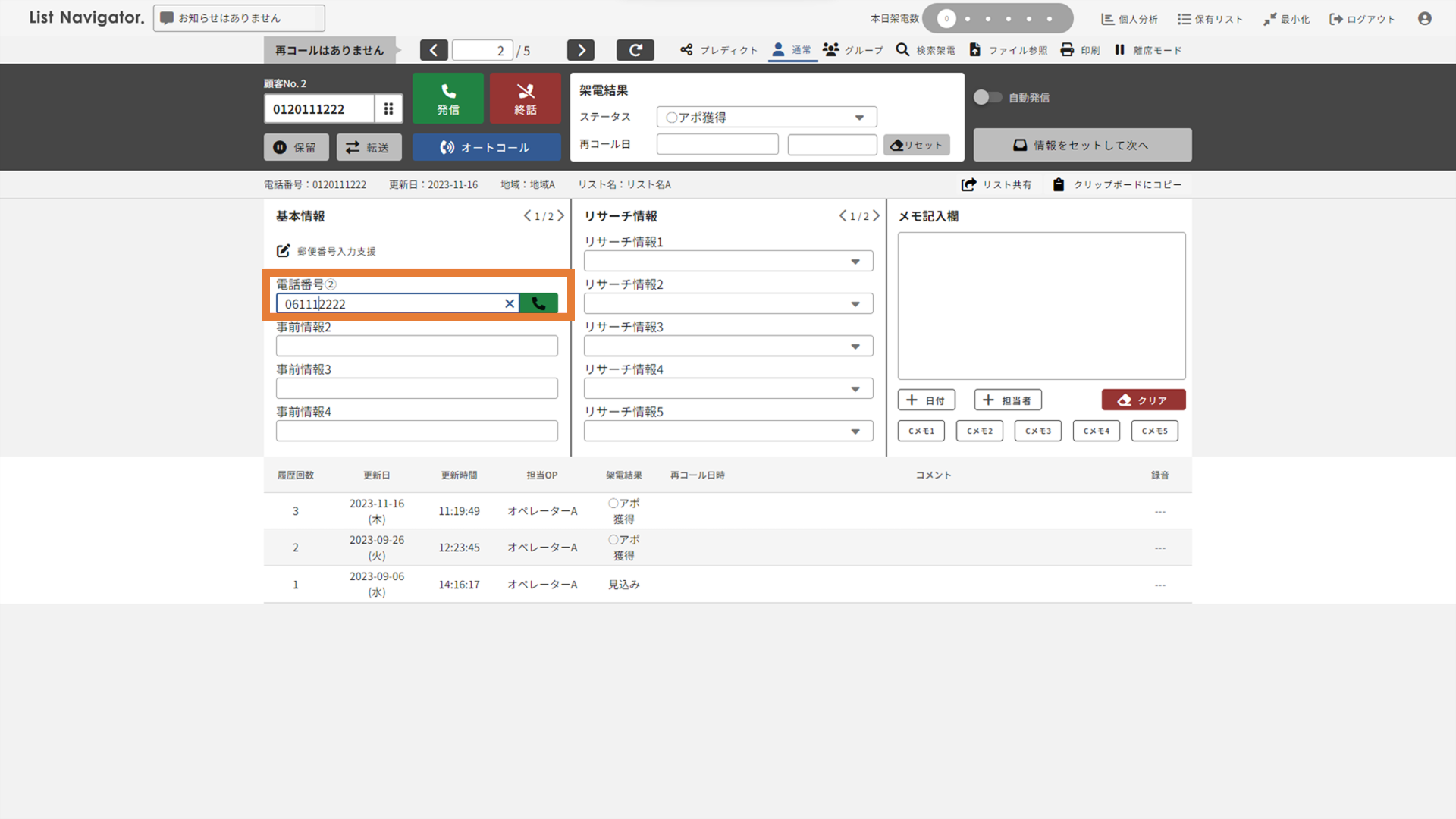Toggle the 自動発信 switch
This screenshot has width=1456, height=819.
click(987, 97)
